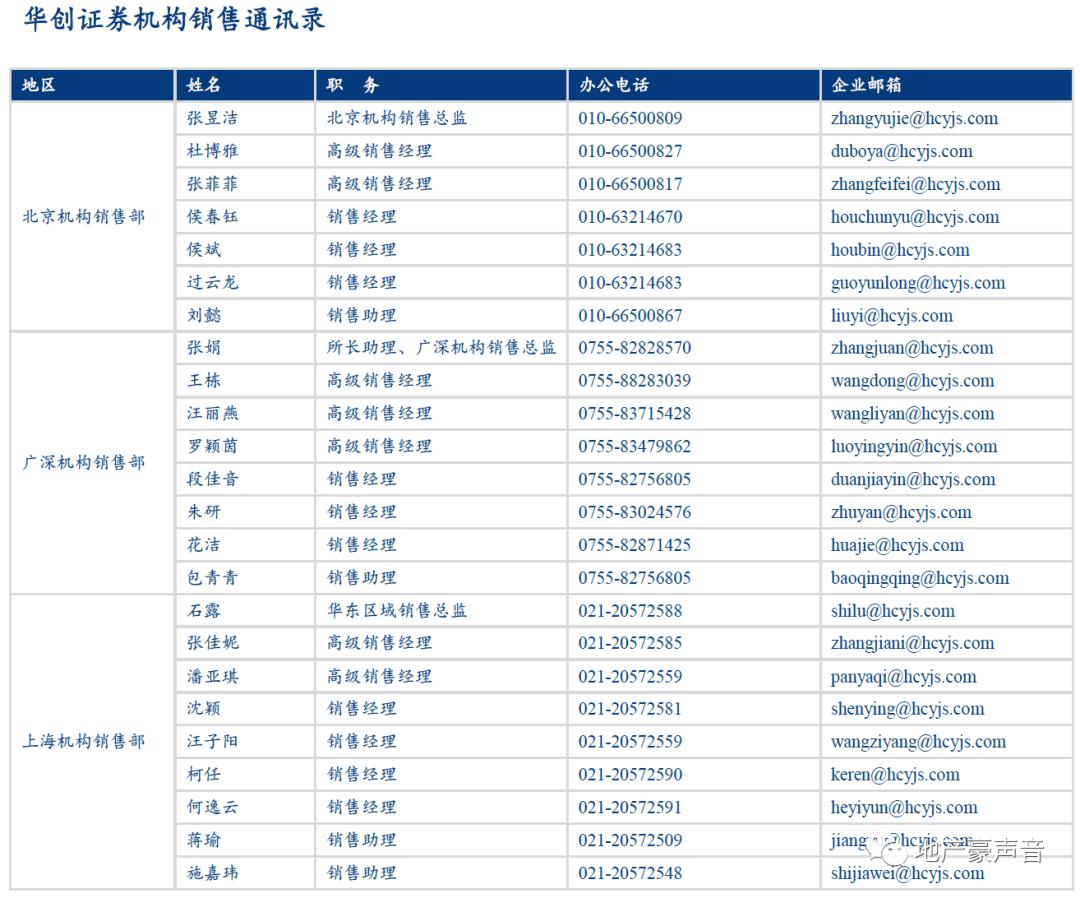Image resolution: width=1080 pixels, height=898 pixels.
Task: Click the 地区 column header
Action: coord(92,85)
